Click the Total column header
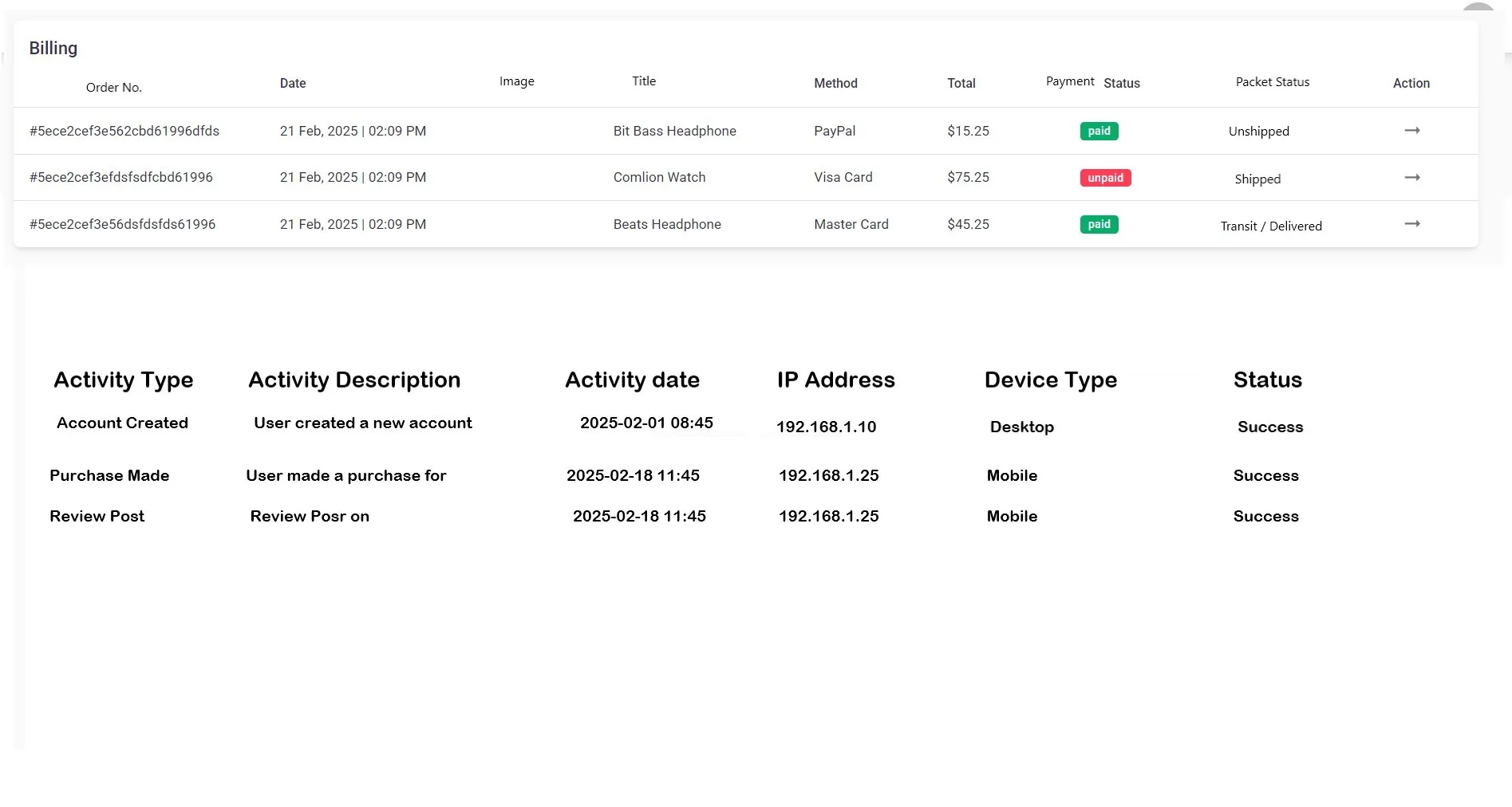This screenshot has height=807, width=1512. coord(961,84)
